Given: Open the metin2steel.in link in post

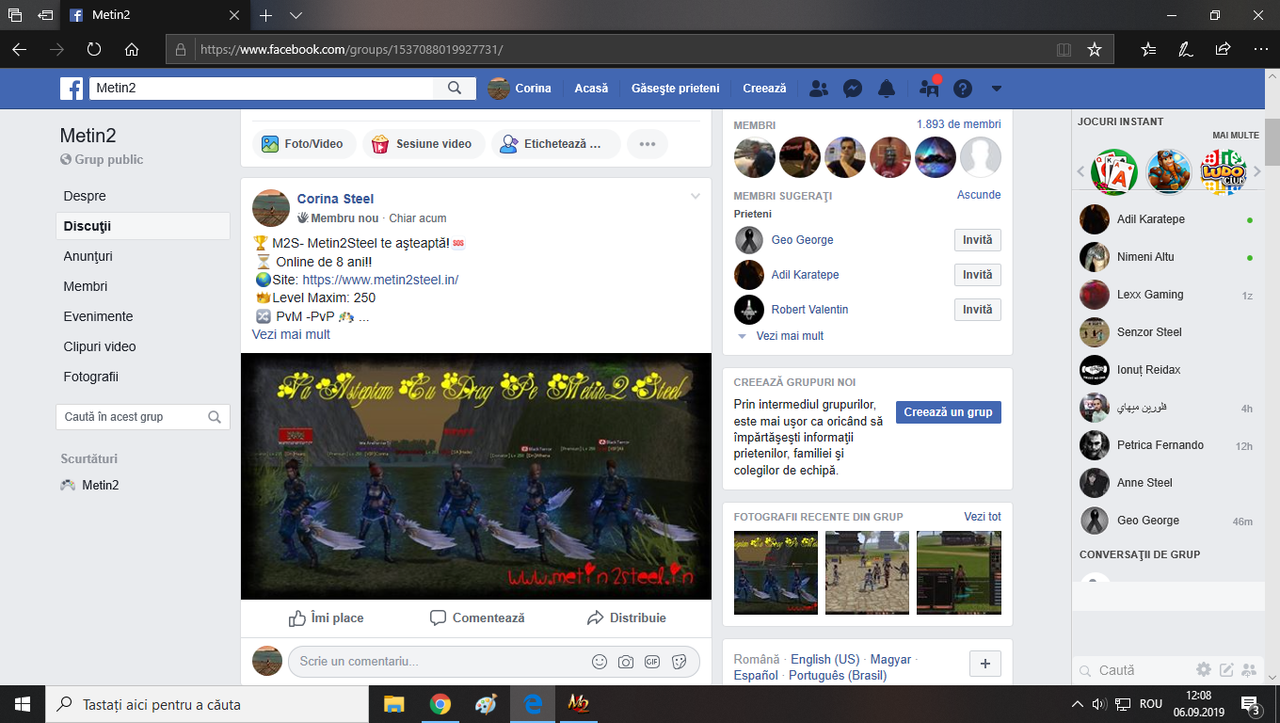Looking at the screenshot, I should [380, 280].
